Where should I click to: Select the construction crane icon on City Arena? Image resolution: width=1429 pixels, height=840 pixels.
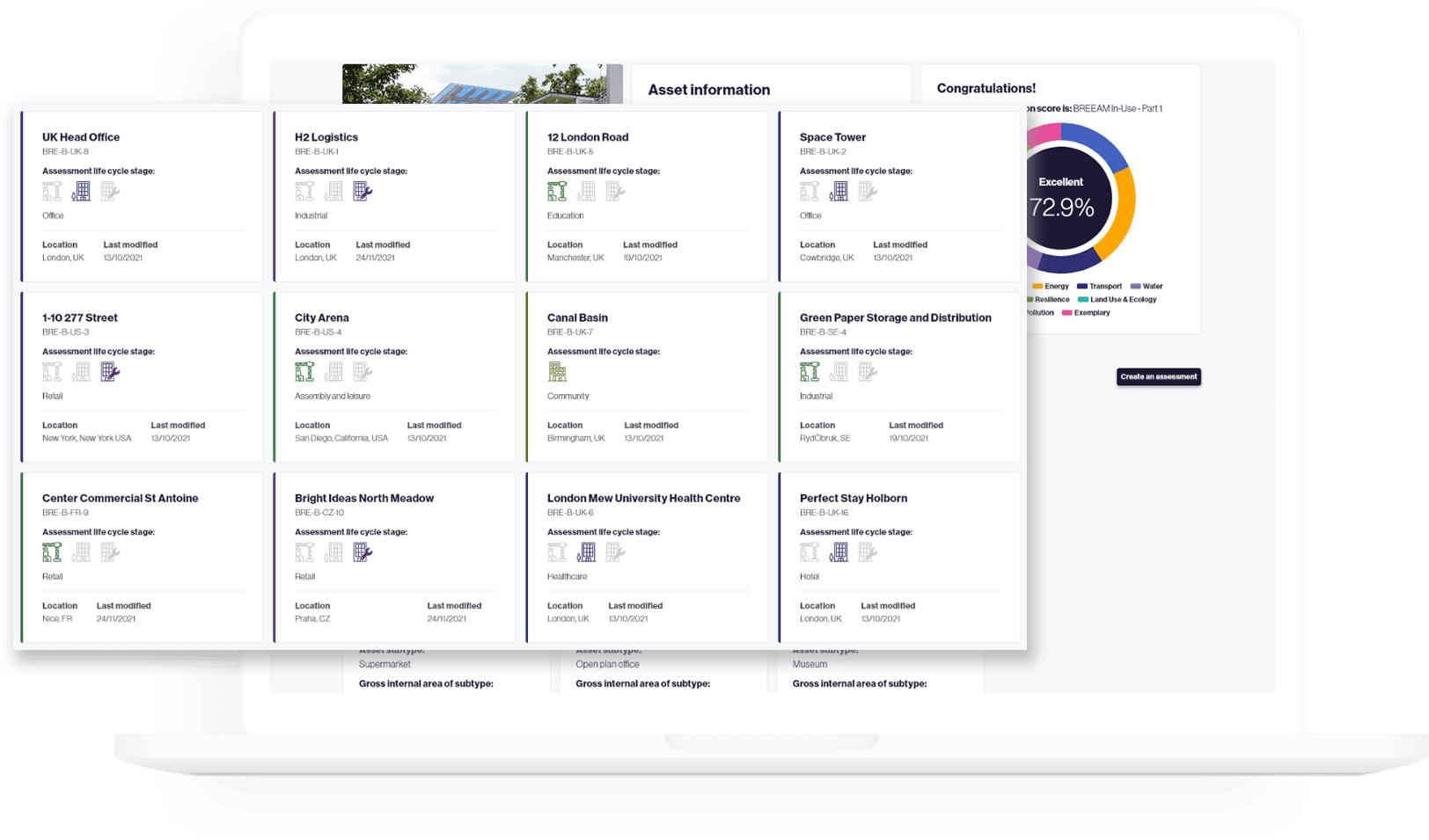(304, 371)
